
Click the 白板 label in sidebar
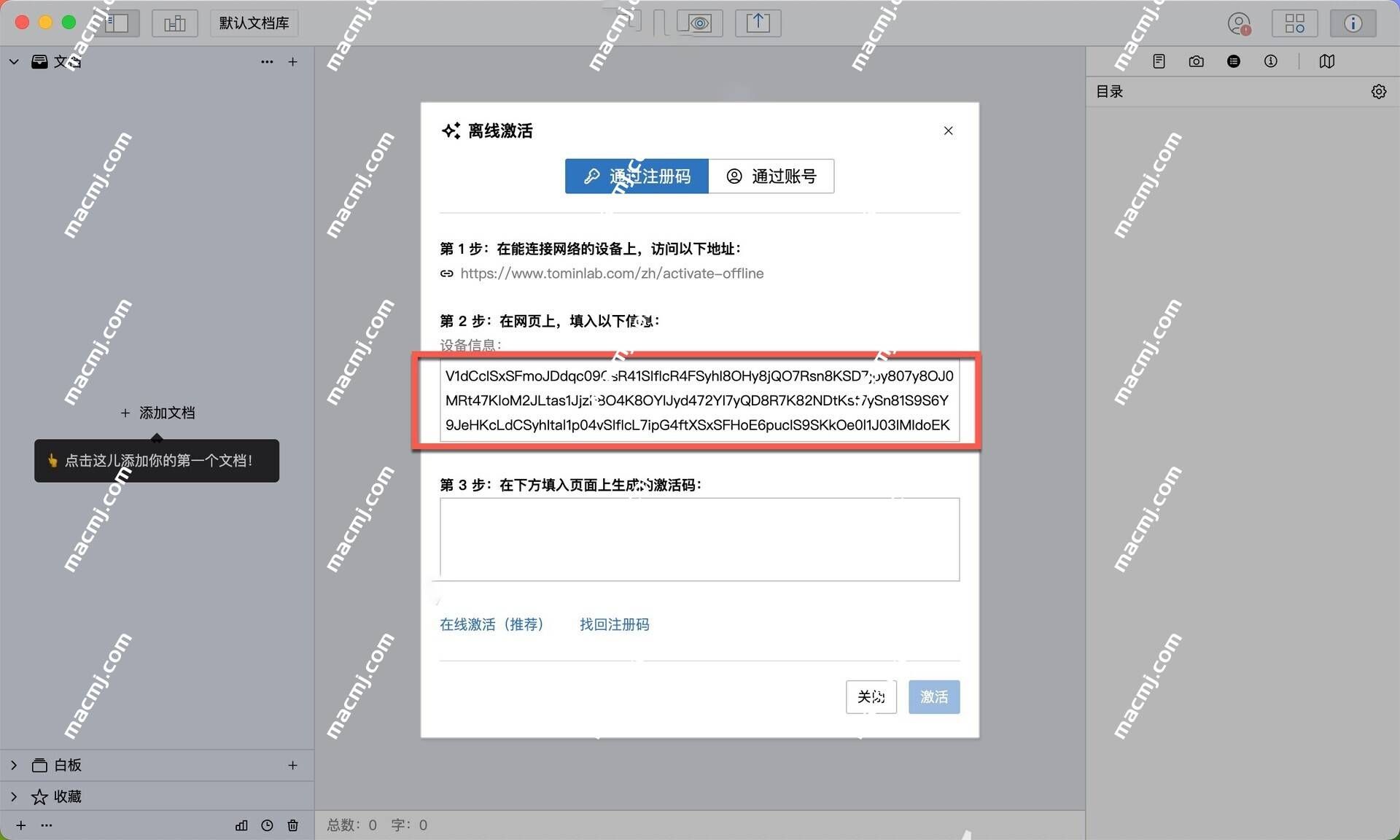pos(67,765)
